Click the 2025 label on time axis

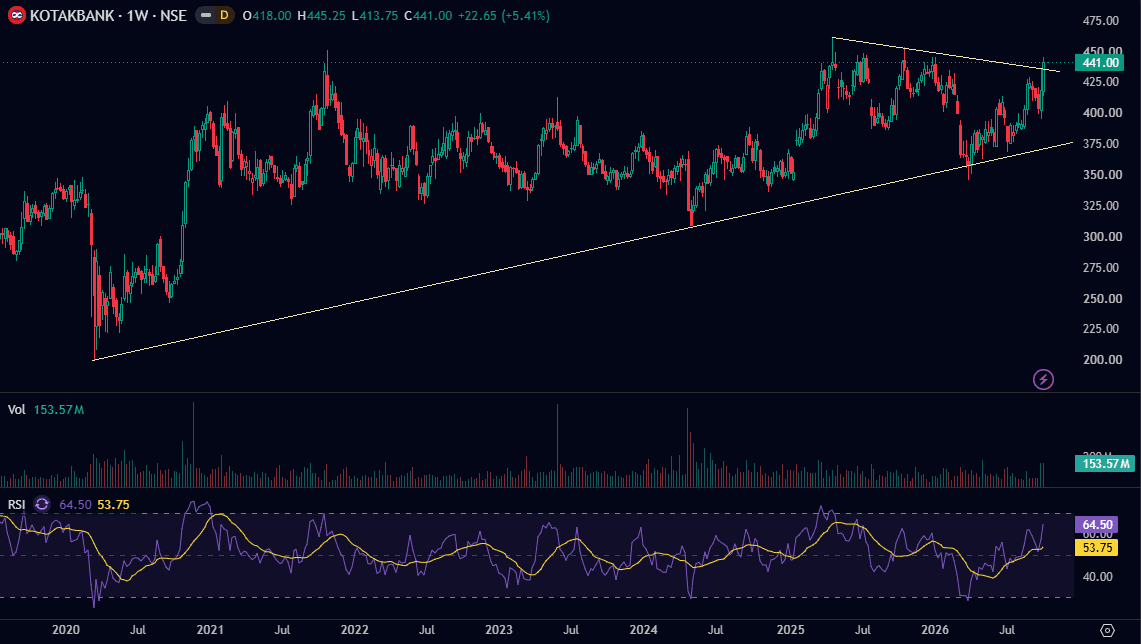(x=790, y=629)
